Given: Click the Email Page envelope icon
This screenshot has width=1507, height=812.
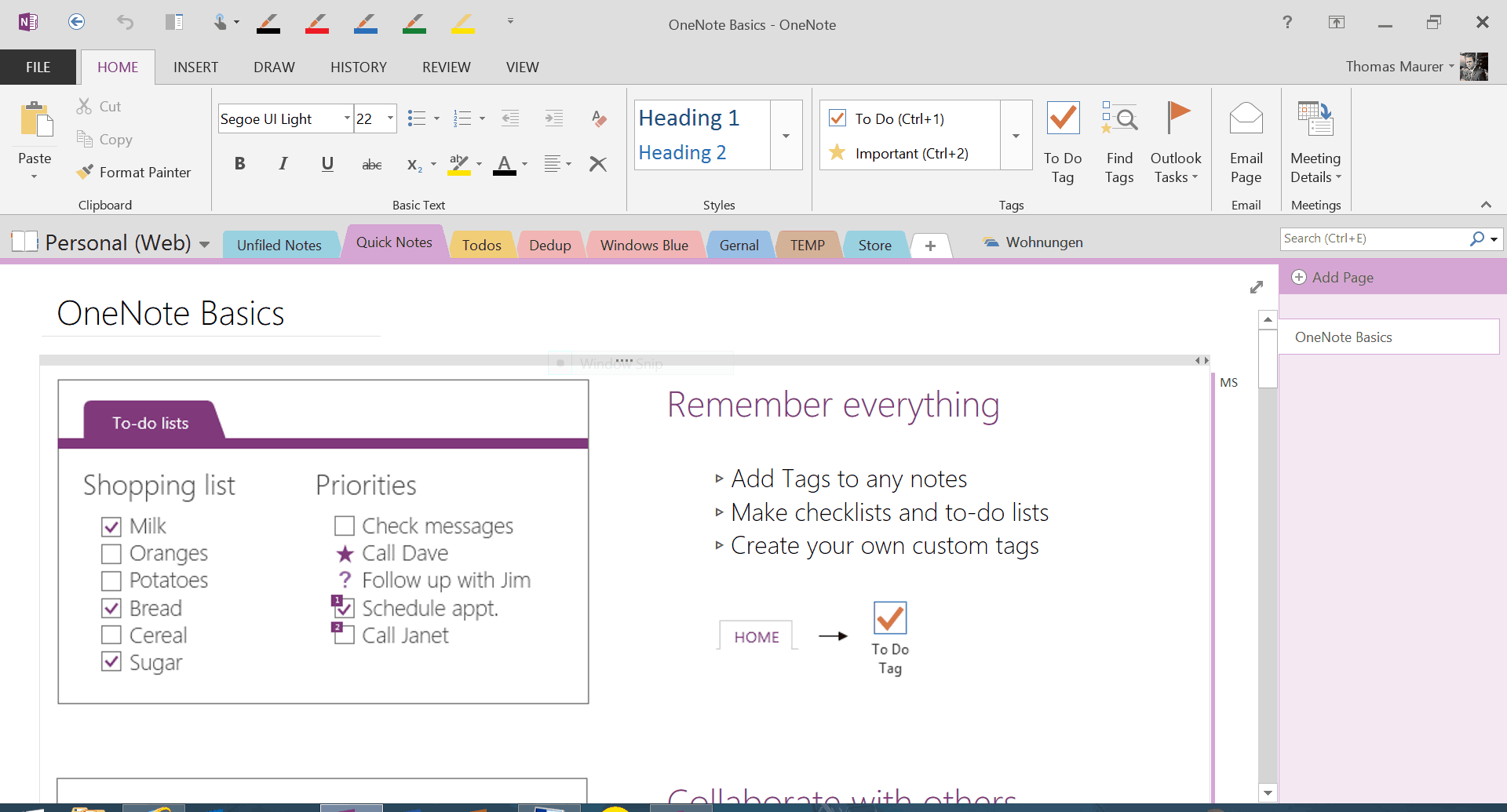Looking at the screenshot, I should click(1246, 118).
